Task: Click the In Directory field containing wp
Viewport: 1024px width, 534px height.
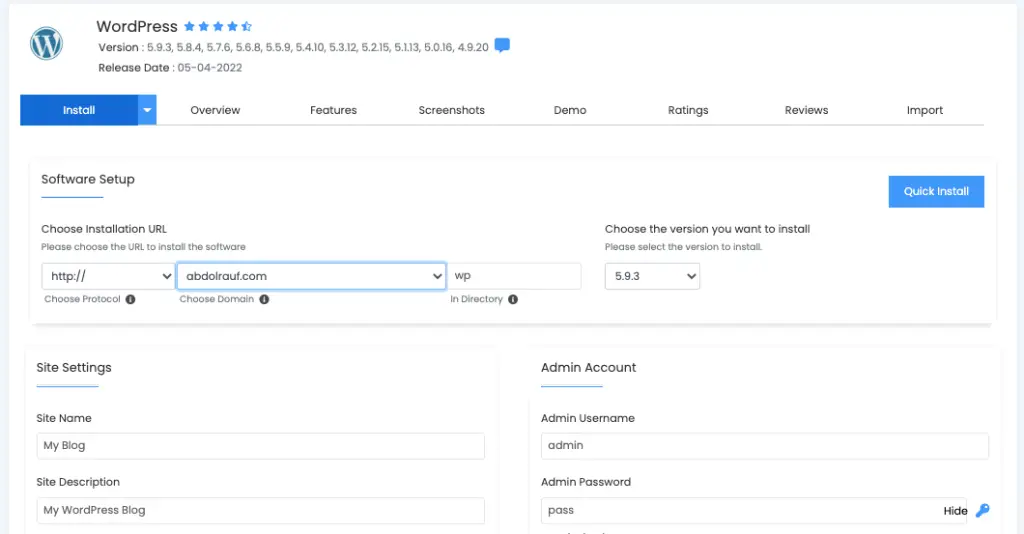Action: click(514, 276)
